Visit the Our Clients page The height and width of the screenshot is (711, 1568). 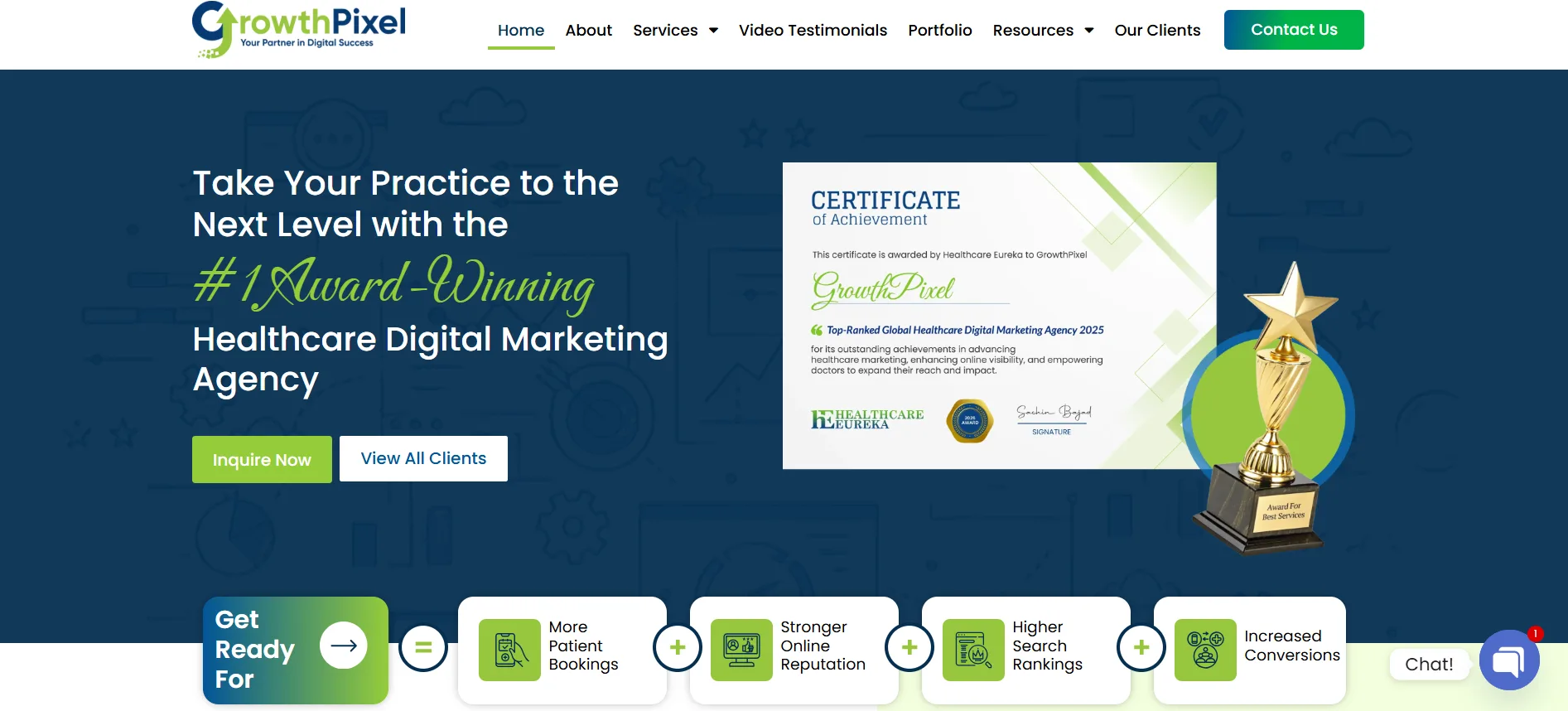1157,31
